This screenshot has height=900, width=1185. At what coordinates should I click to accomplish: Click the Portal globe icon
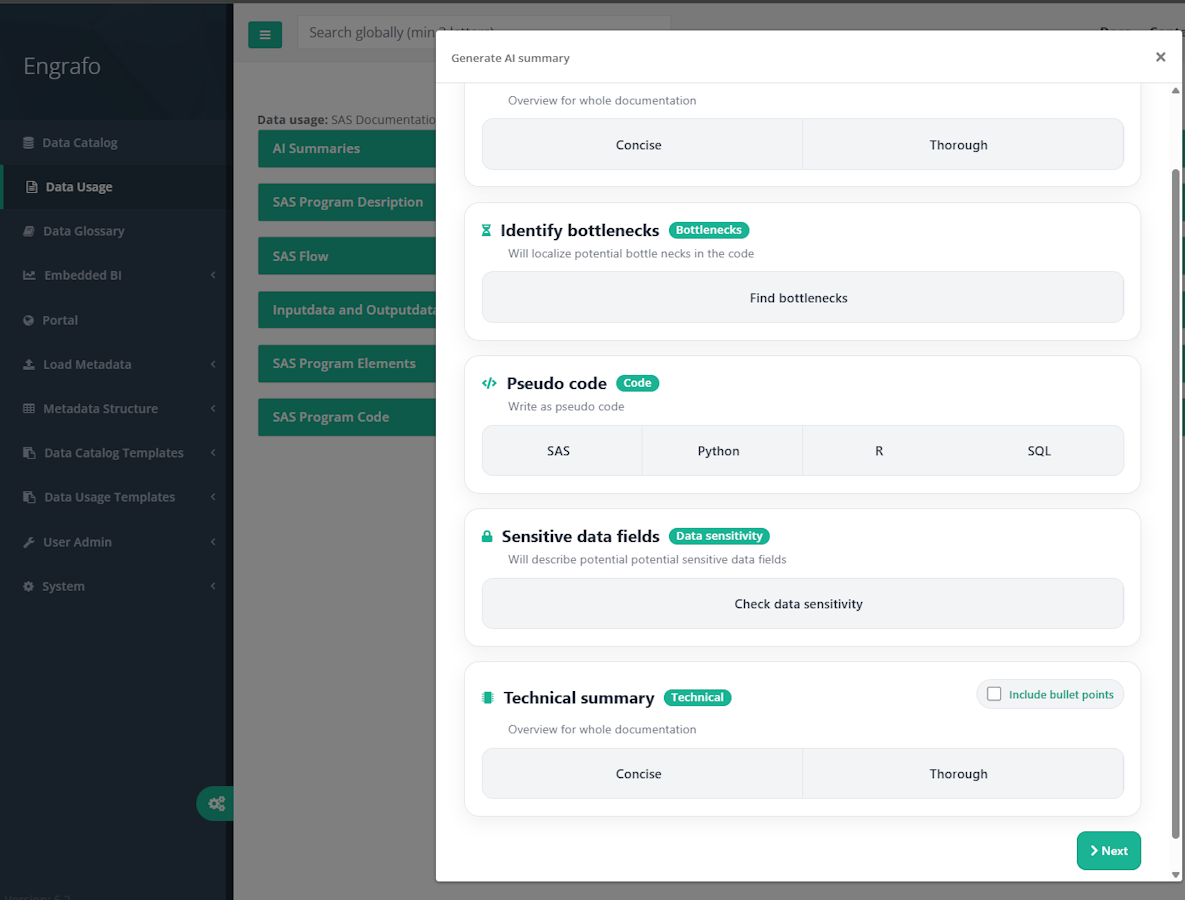pyautogui.click(x=29, y=320)
